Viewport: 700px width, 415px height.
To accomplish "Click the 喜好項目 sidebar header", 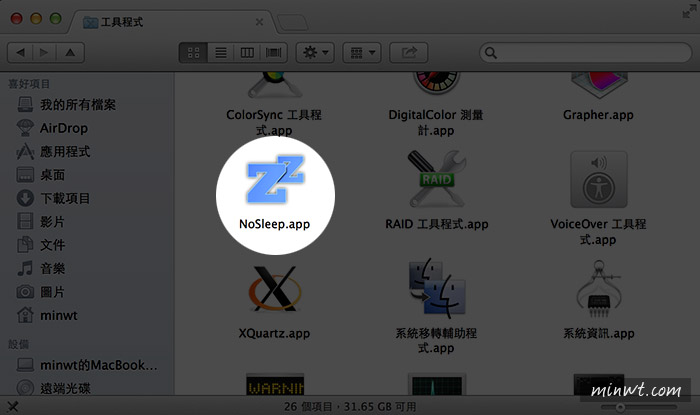I will coord(29,84).
